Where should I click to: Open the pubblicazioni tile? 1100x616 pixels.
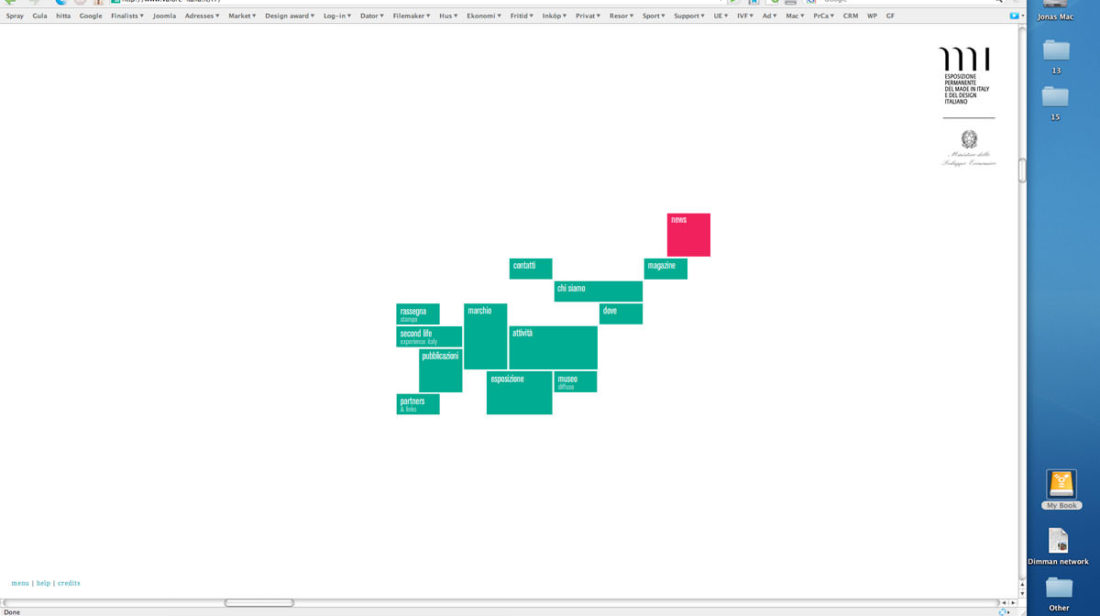pyautogui.click(x=441, y=370)
